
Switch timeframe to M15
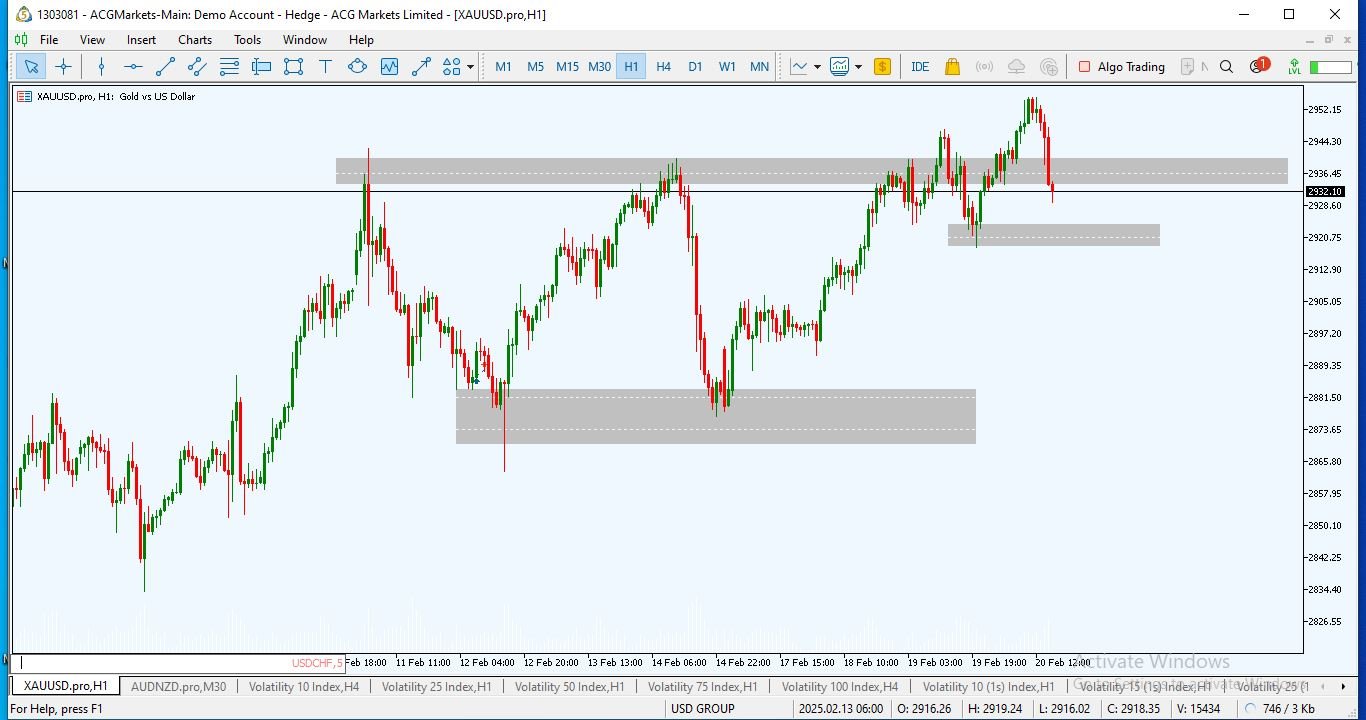tap(567, 67)
